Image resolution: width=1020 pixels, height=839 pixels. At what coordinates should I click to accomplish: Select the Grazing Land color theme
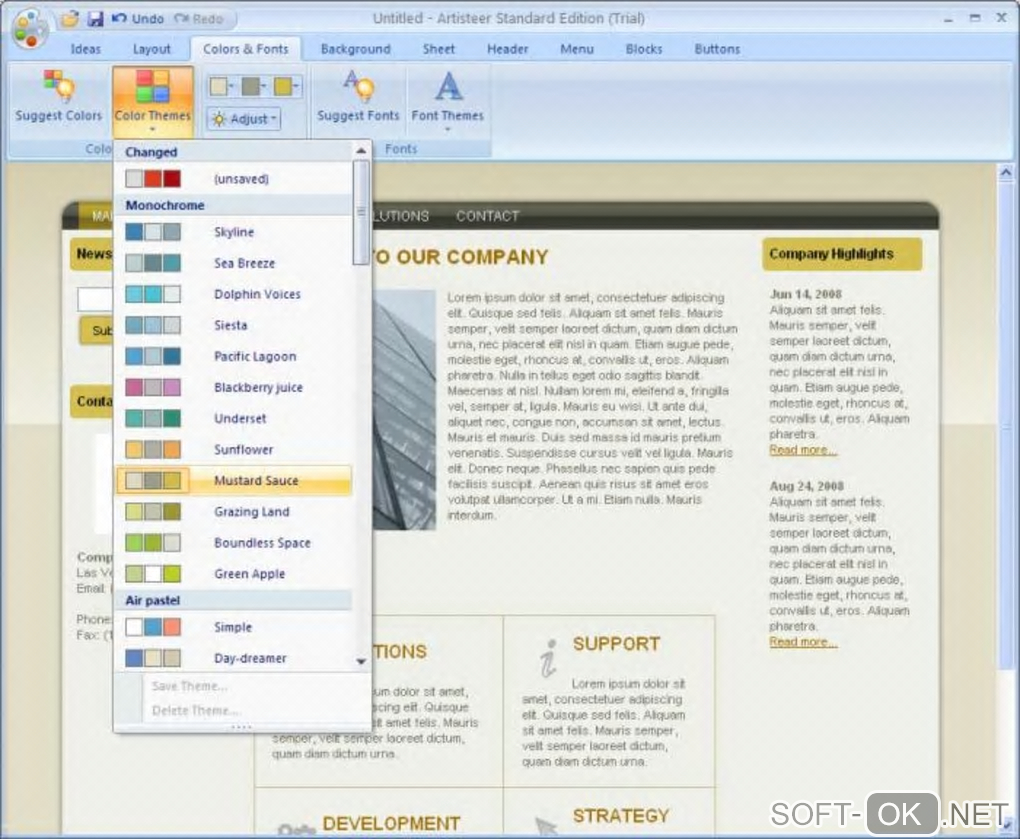tap(234, 512)
